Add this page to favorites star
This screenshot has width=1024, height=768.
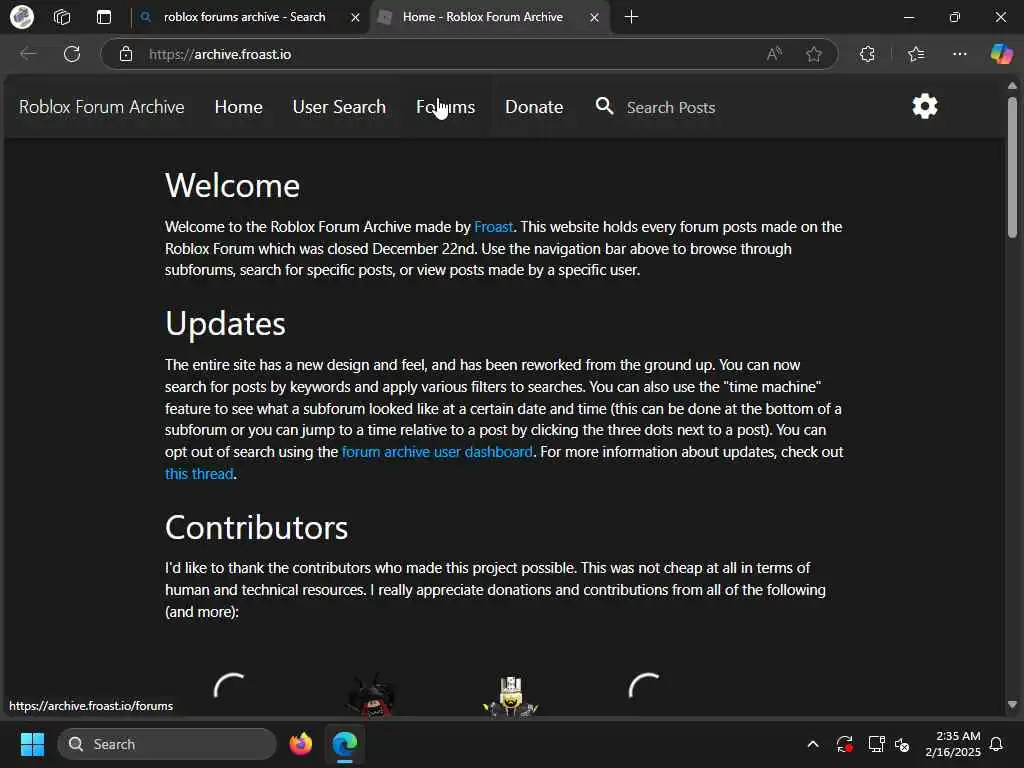pyautogui.click(x=814, y=54)
